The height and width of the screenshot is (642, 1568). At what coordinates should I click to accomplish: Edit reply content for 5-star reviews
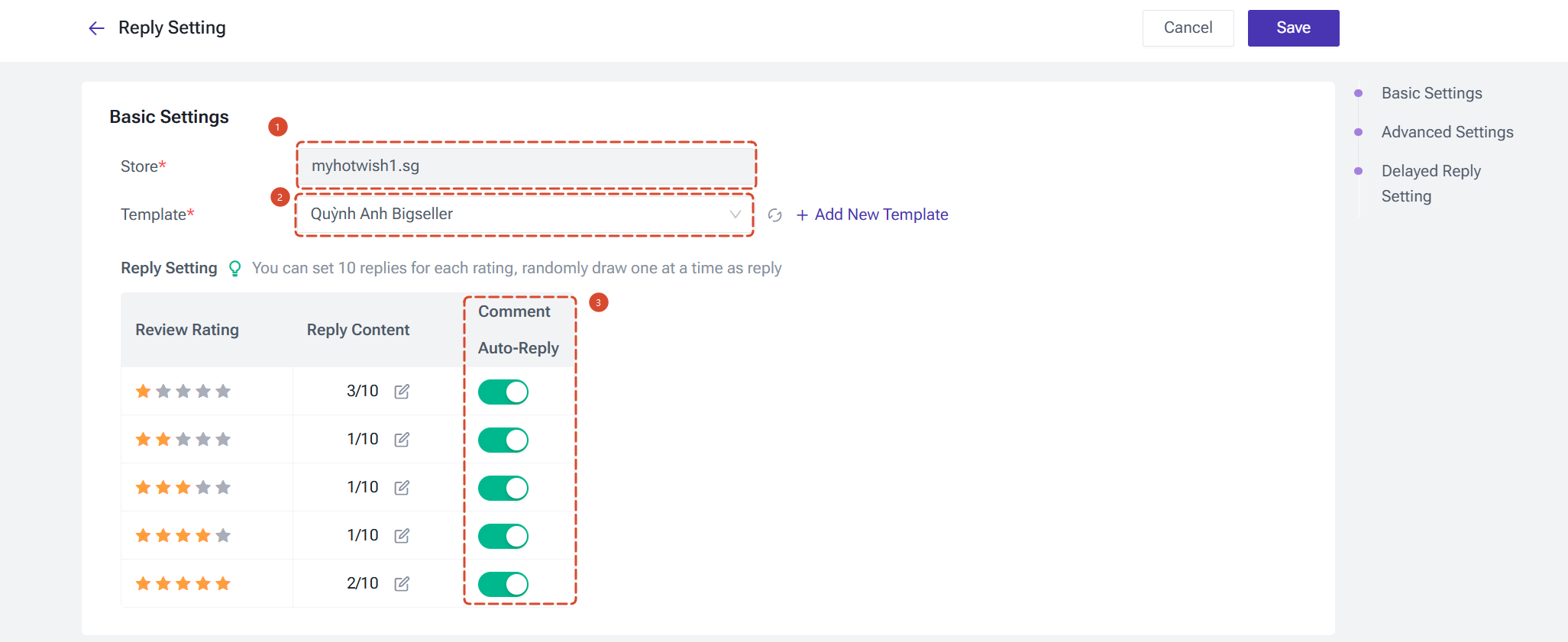(x=402, y=584)
